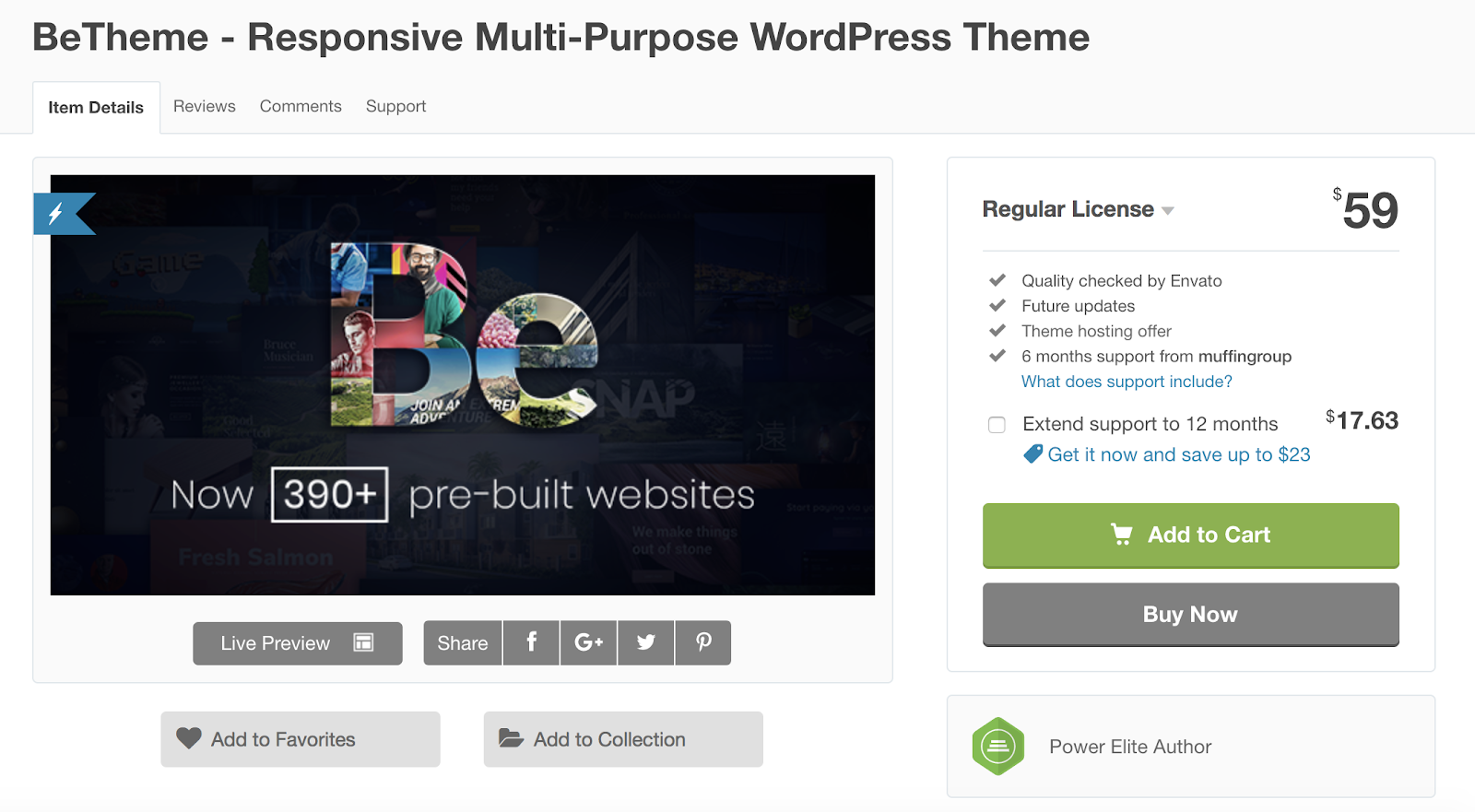Pin to Pinterest icon
The height and width of the screenshot is (812, 1475).
pos(703,643)
